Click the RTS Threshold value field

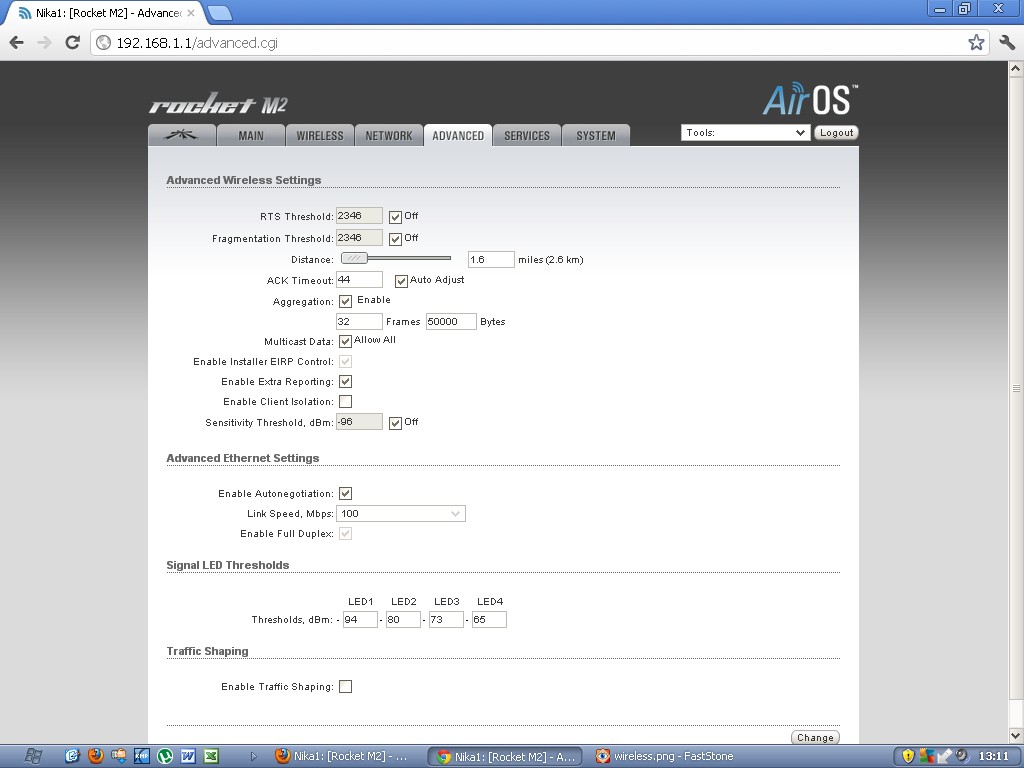pyautogui.click(x=359, y=216)
